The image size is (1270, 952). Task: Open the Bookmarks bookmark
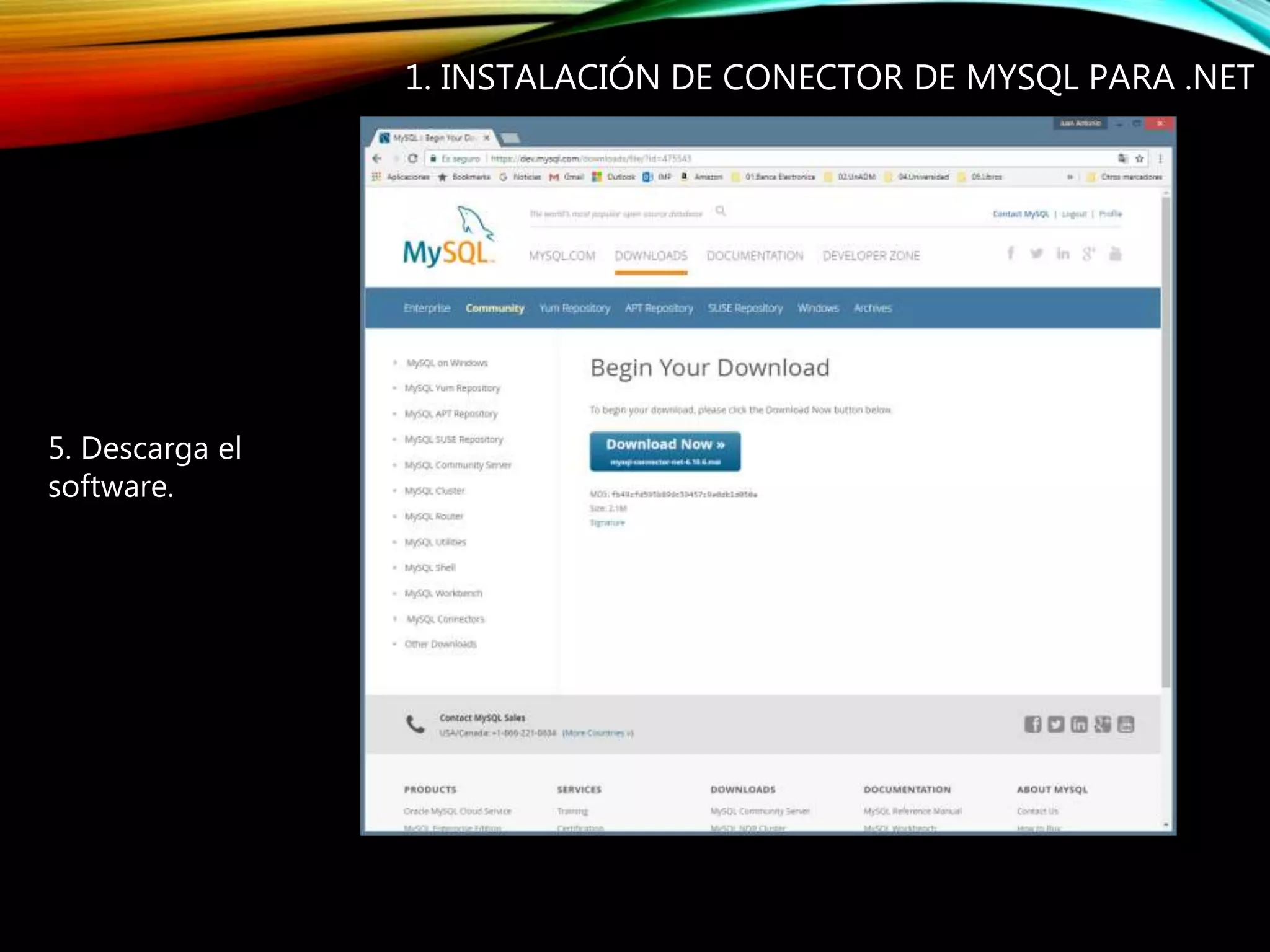pos(464,177)
